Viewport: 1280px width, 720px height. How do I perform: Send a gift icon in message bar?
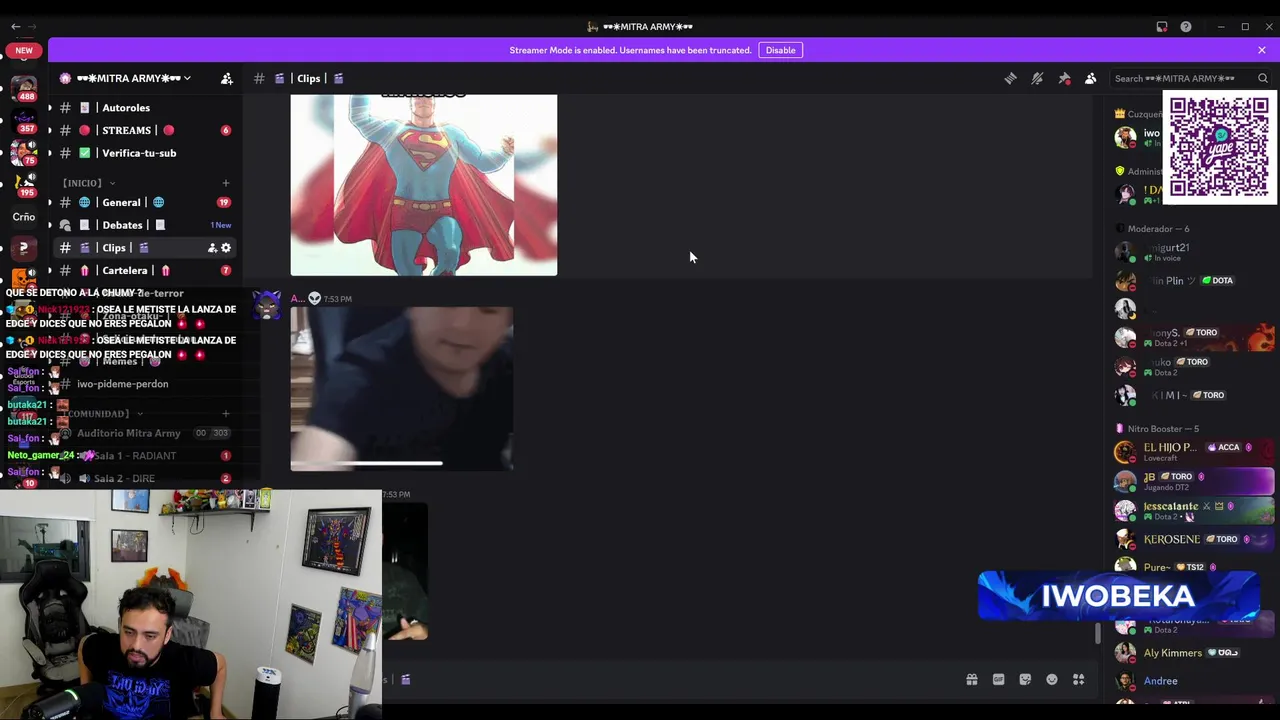971,680
